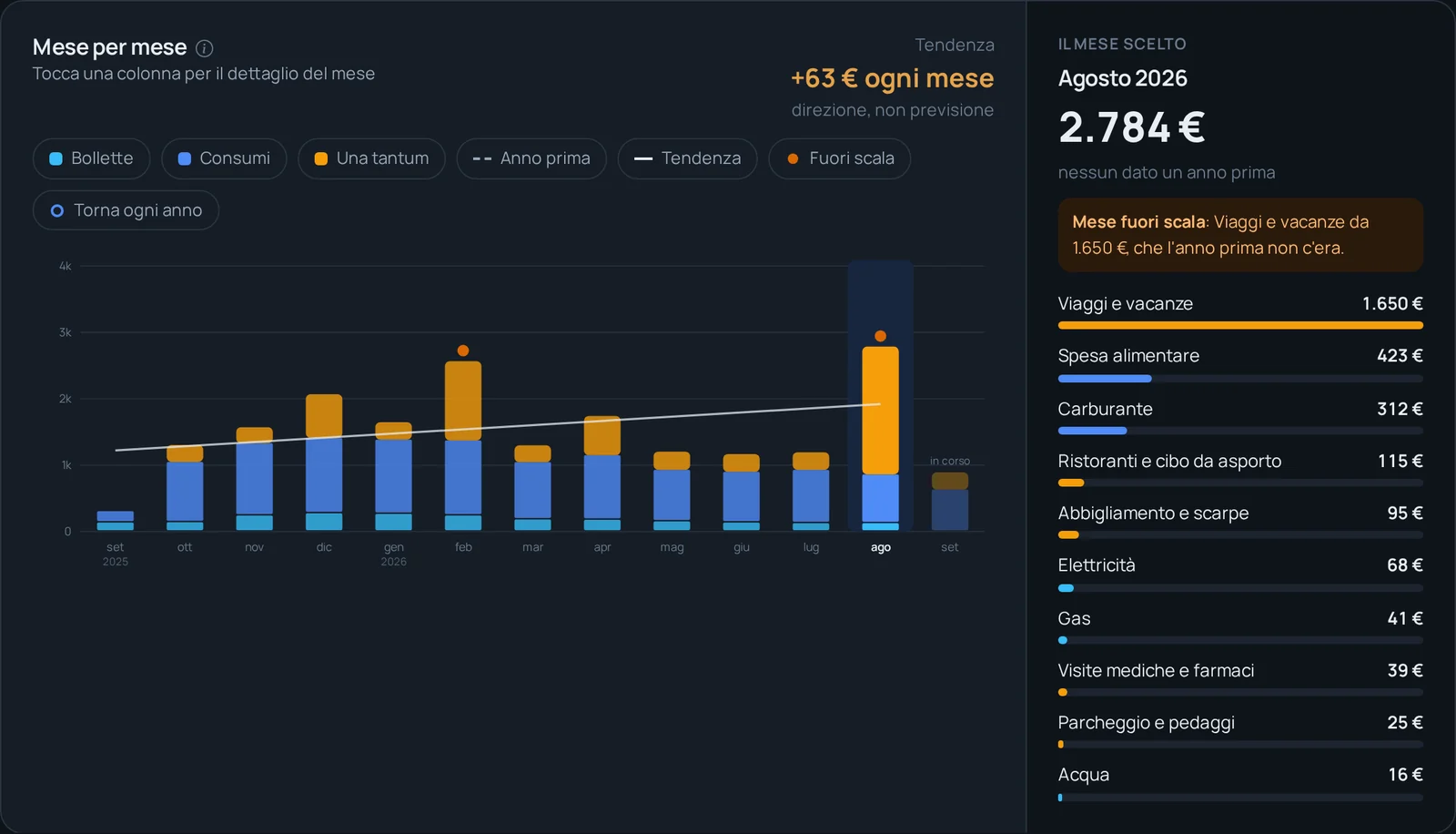Select the feb column in chart
Image resolution: width=1456 pixels, height=834 pixels.
[x=463, y=446]
